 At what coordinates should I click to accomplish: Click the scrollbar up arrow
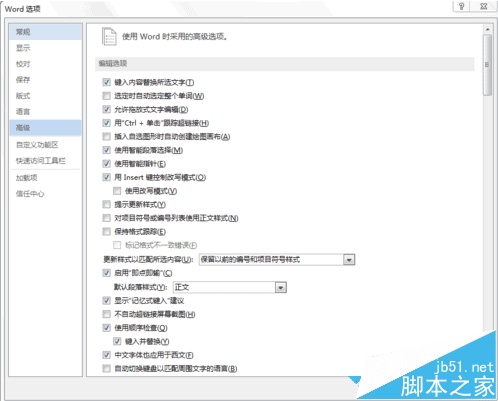point(488,29)
